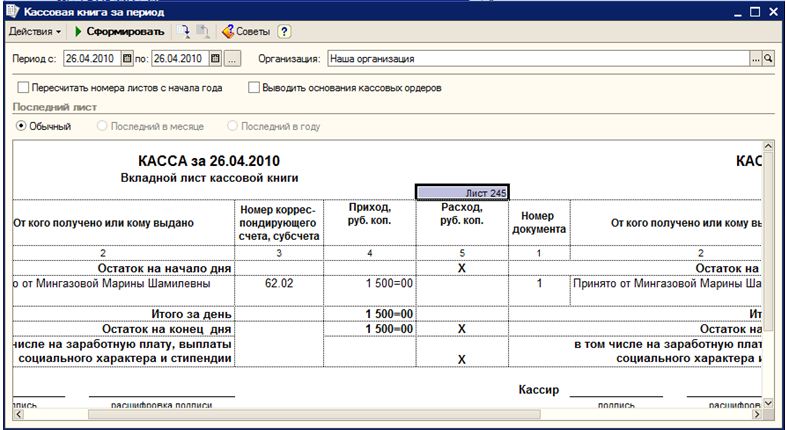786x430 pixels.
Task: Click Номер корреспондирующего счета column header
Action: (279, 223)
